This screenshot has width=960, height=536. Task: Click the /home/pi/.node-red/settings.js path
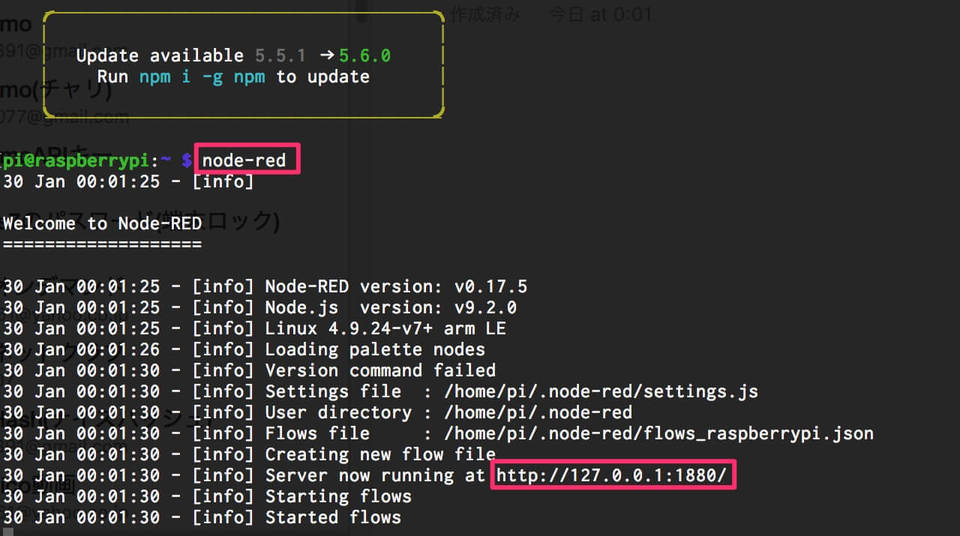[x=601, y=391]
